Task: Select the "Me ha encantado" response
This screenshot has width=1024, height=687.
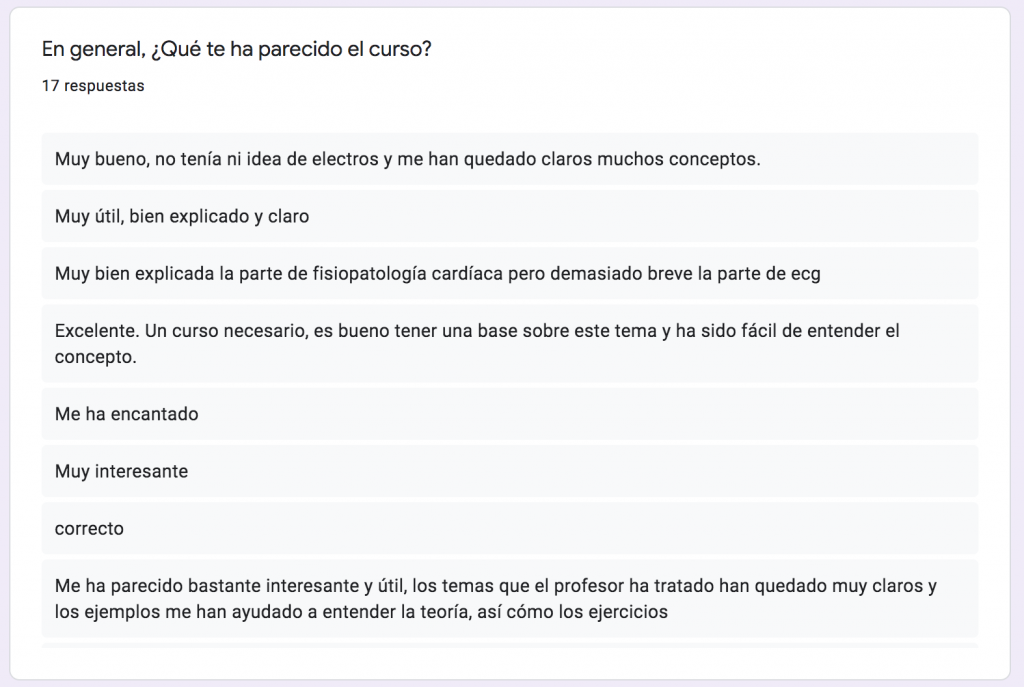Action: 509,414
